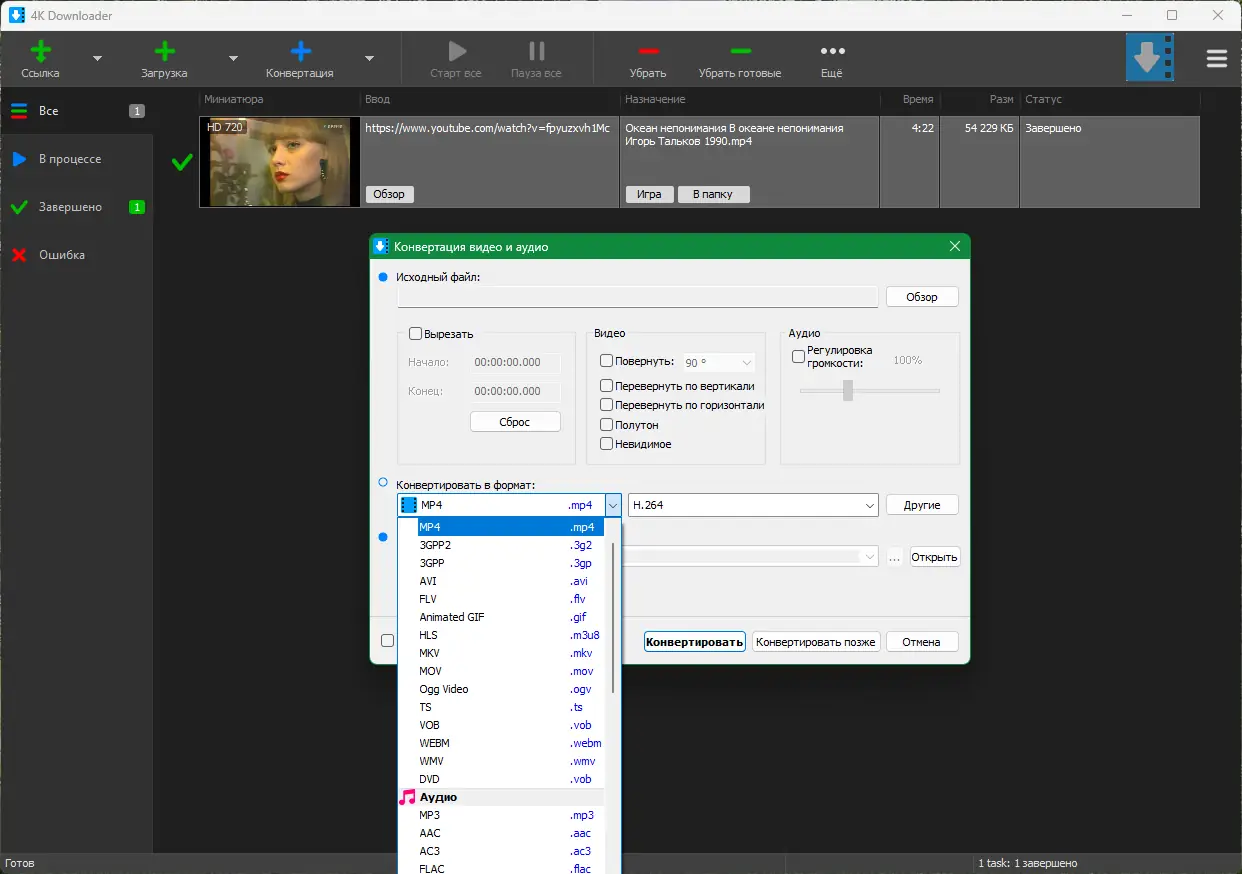Click the Отмена button
The image size is (1242, 874).
(921, 642)
